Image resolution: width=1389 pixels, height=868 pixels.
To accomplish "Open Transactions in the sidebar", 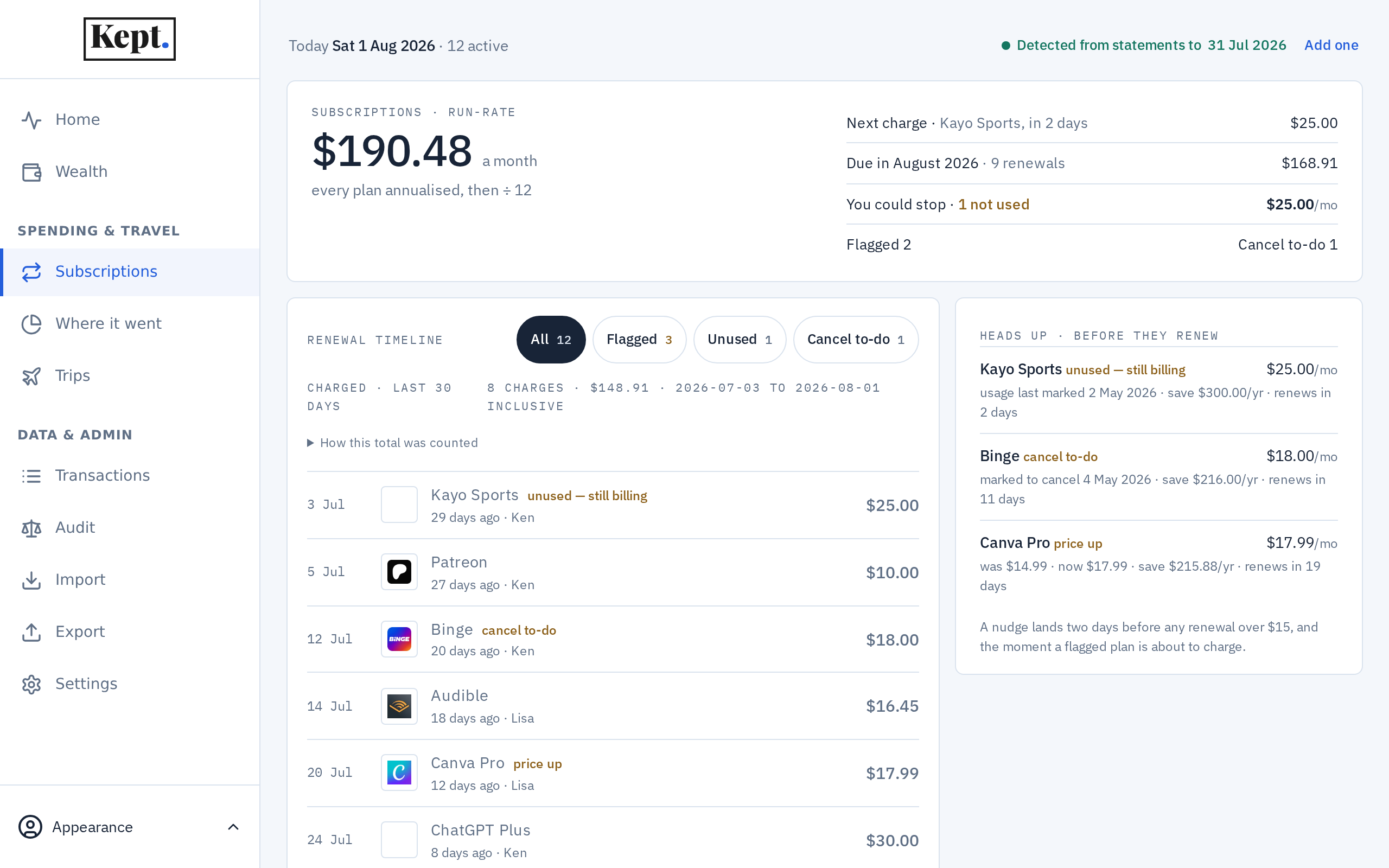I will pyautogui.click(x=130, y=476).
